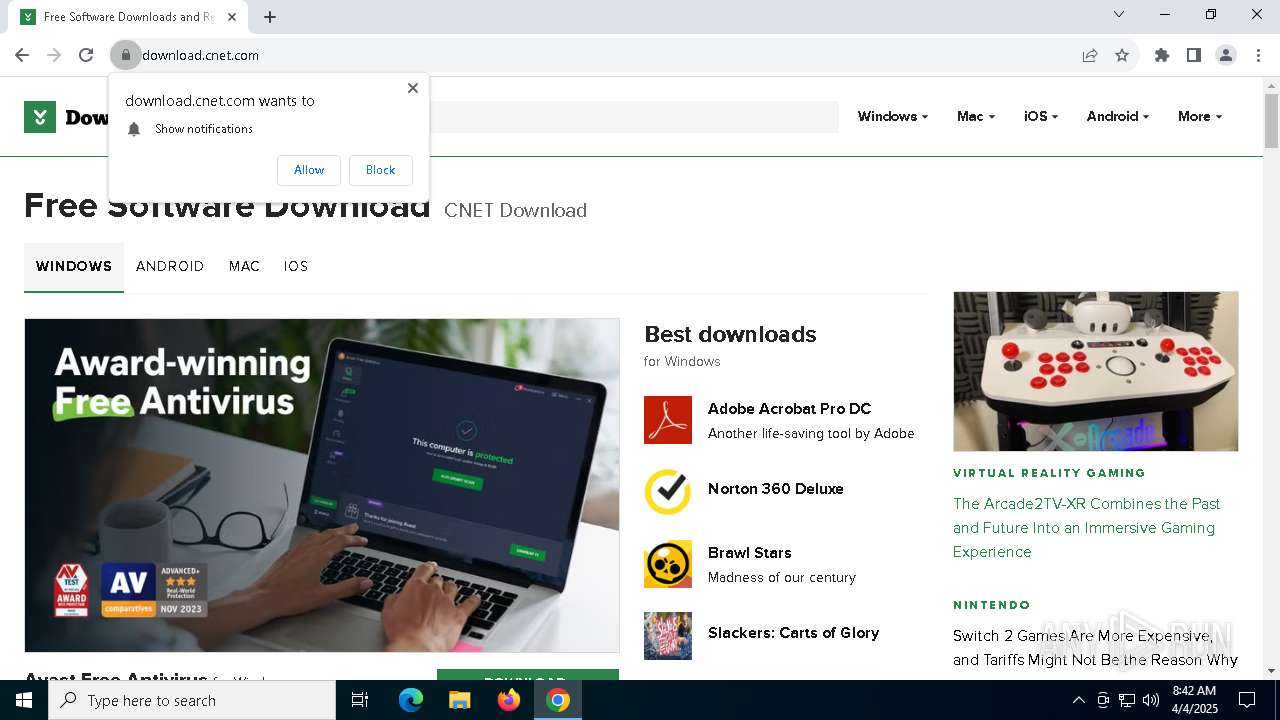This screenshot has width=1280, height=720.
Task: Click the browser back arrow
Action: 22,55
